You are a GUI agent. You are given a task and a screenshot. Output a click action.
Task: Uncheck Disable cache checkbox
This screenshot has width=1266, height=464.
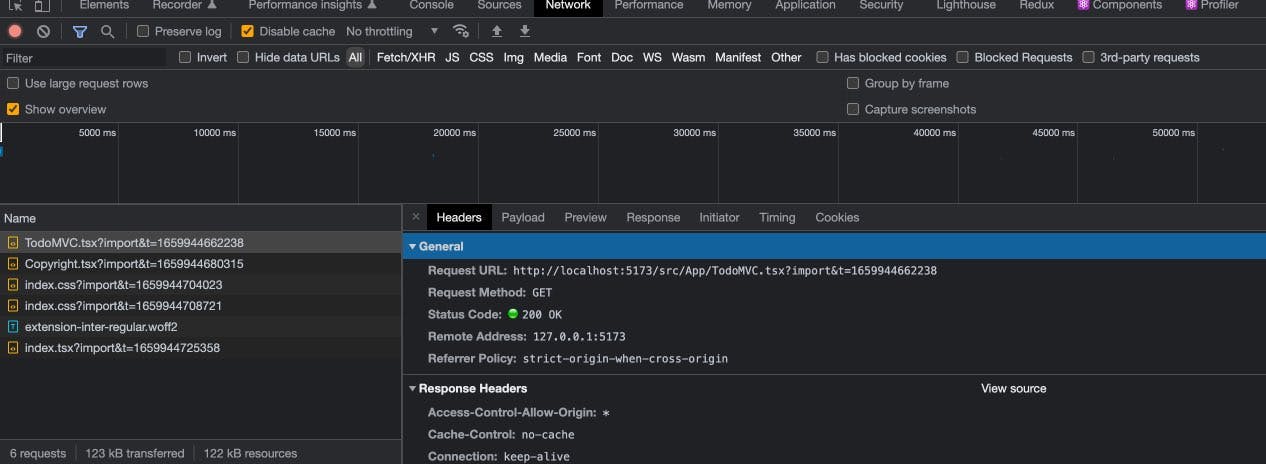click(x=248, y=32)
